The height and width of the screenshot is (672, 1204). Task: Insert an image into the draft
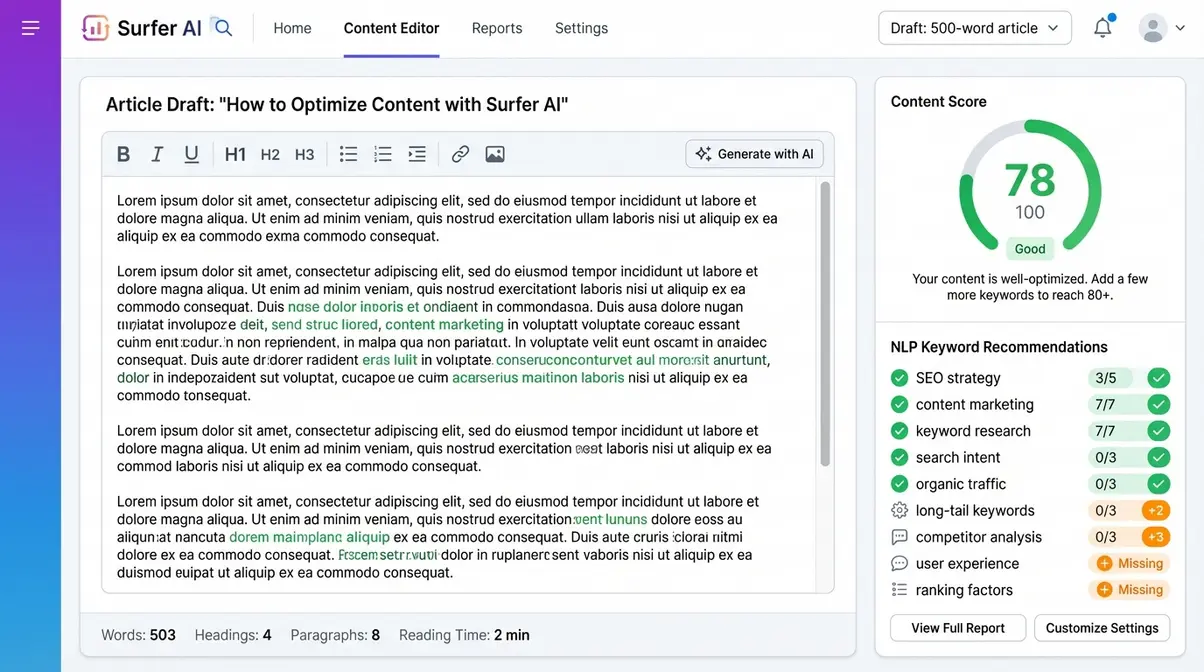pyautogui.click(x=494, y=153)
